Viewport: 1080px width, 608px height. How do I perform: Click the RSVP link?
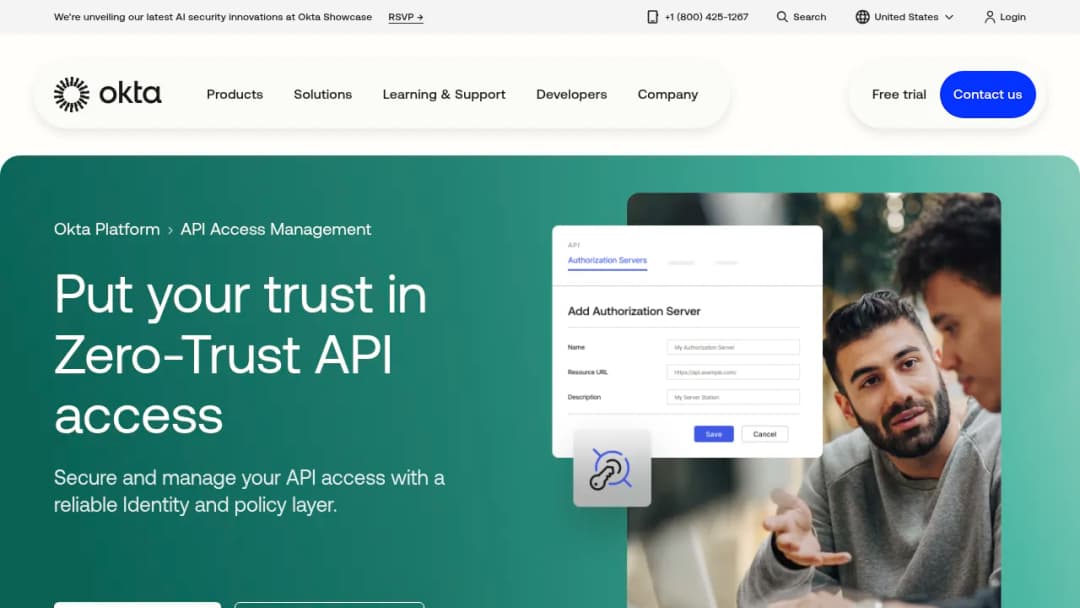(x=406, y=17)
